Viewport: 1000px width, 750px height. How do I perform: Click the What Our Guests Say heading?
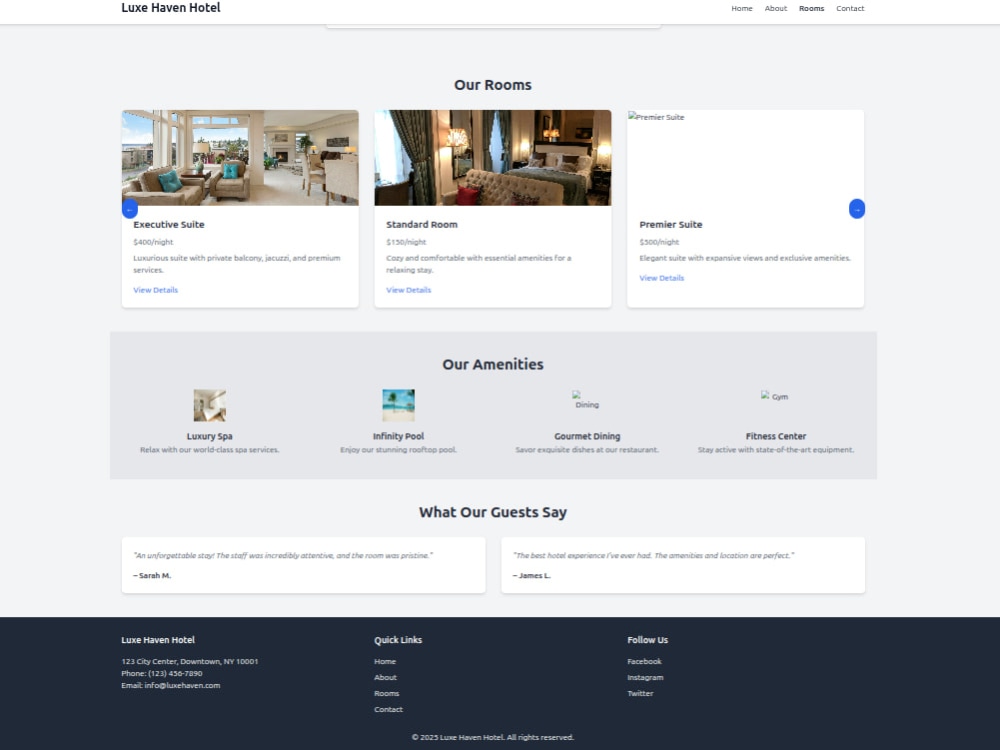click(x=493, y=512)
